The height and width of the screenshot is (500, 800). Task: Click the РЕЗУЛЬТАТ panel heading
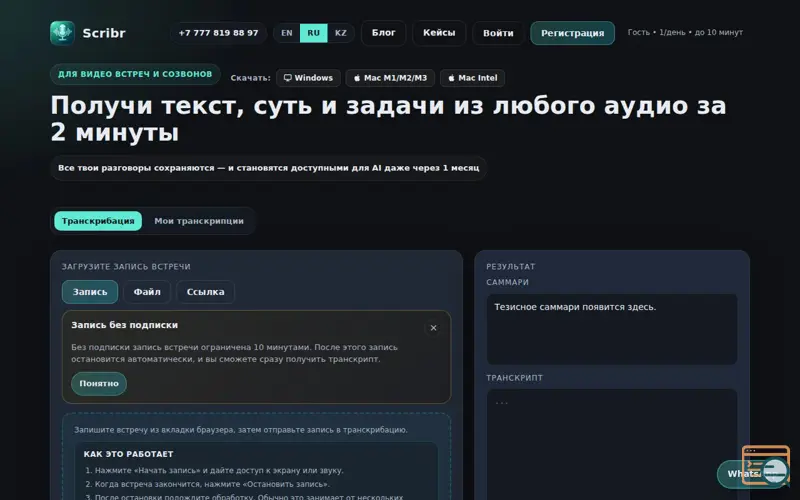tap(511, 267)
